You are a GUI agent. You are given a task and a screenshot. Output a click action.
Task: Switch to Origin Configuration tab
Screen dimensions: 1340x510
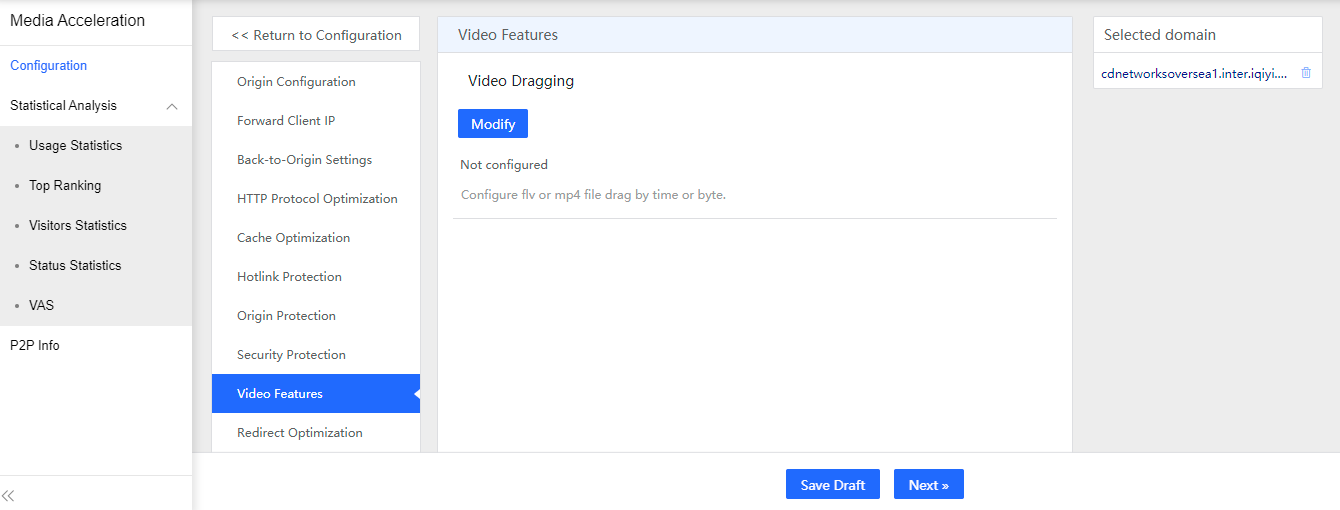(x=296, y=82)
